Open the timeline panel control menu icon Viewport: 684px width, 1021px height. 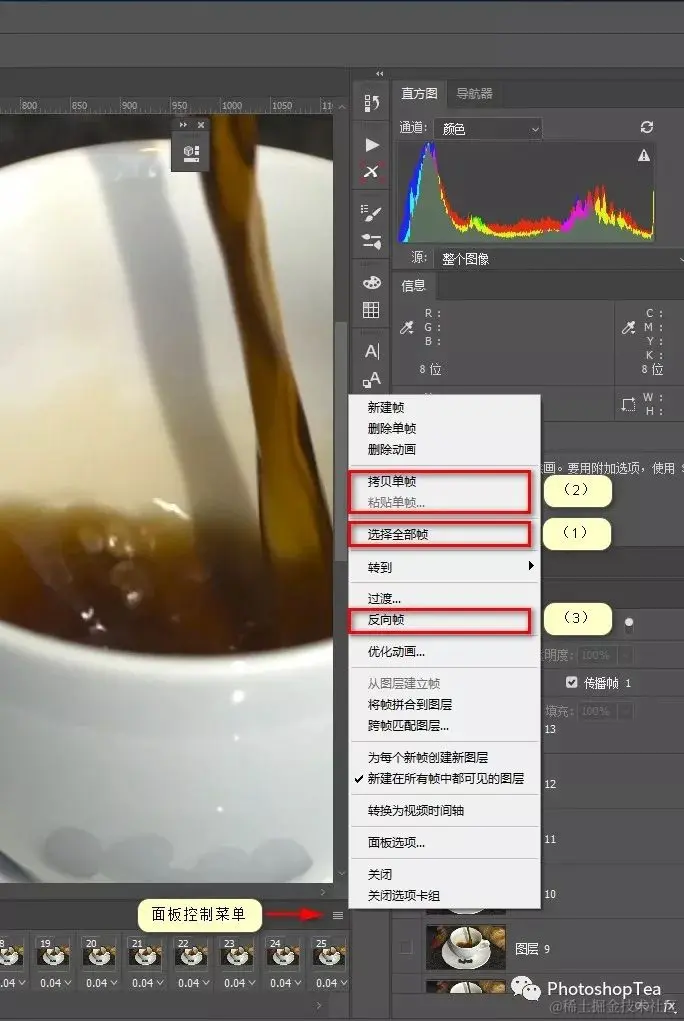click(337, 916)
